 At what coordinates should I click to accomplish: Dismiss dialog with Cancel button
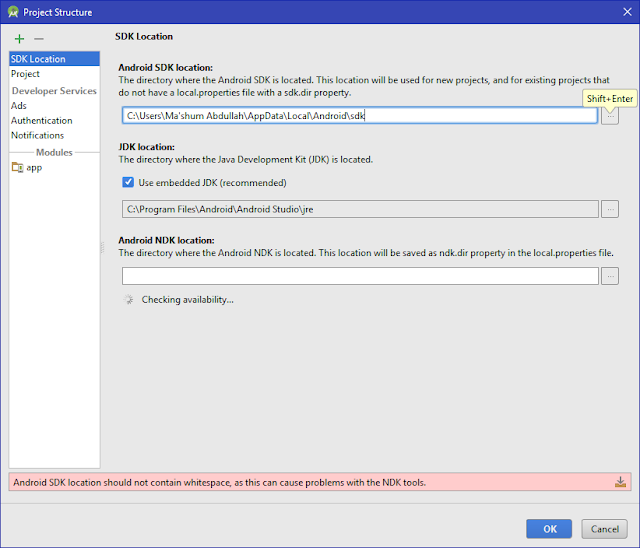coord(604,529)
